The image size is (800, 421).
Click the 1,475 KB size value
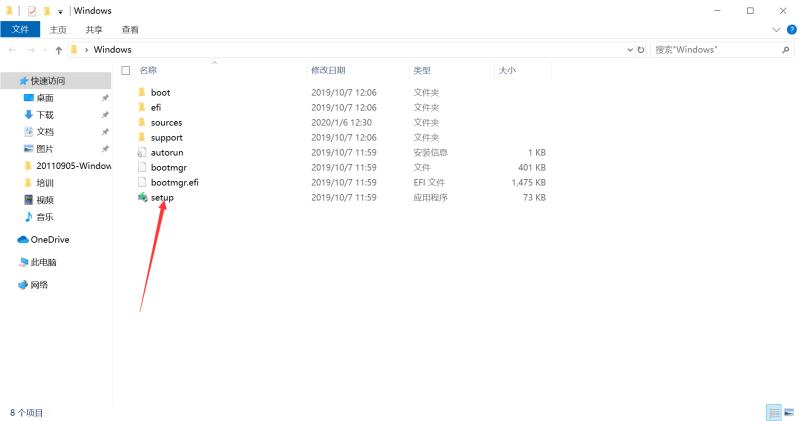(x=529, y=182)
